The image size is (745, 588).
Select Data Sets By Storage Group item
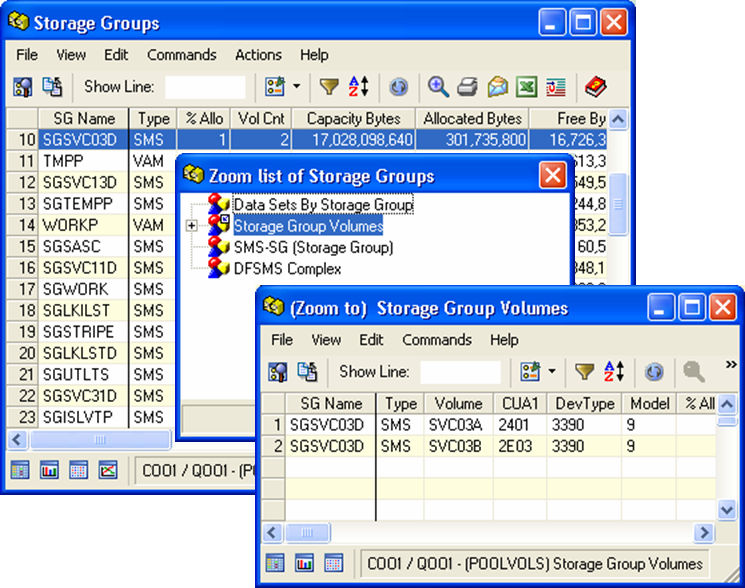pyautogui.click(x=323, y=205)
